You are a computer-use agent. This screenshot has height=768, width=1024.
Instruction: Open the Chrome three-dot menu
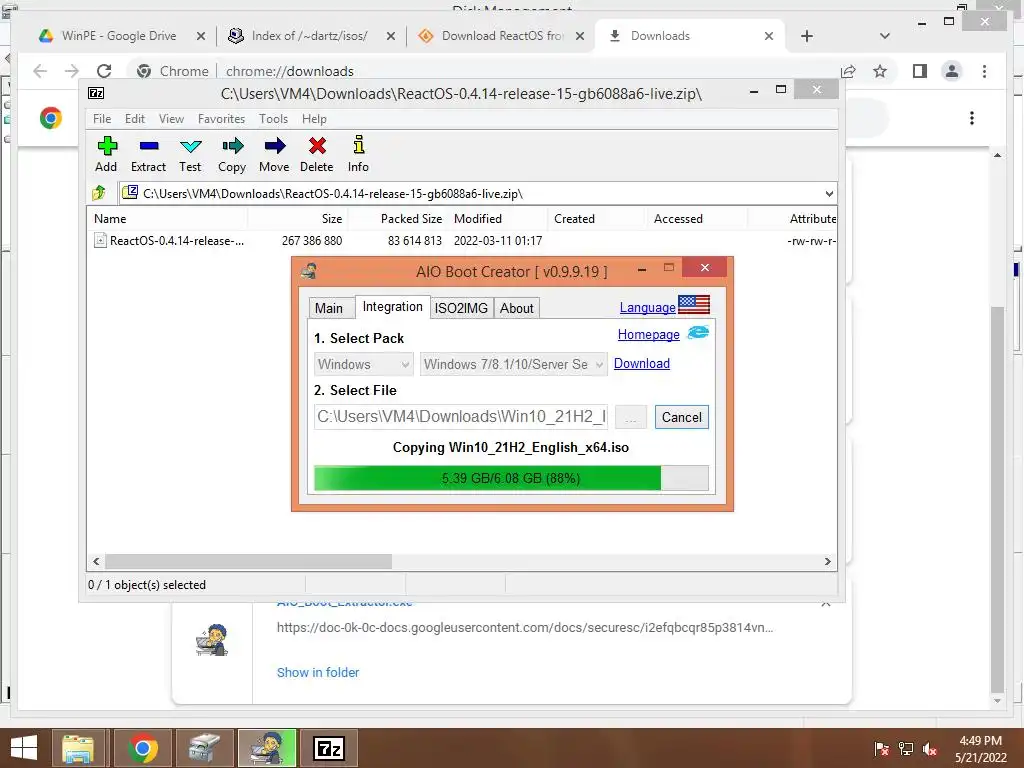click(984, 71)
